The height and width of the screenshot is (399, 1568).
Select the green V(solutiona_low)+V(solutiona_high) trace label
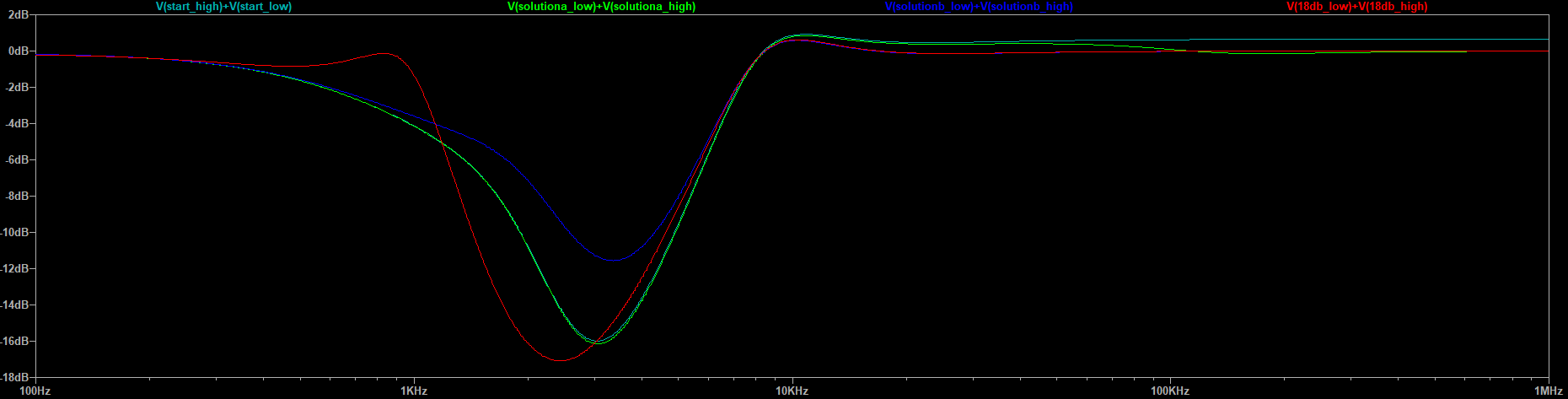601,7
